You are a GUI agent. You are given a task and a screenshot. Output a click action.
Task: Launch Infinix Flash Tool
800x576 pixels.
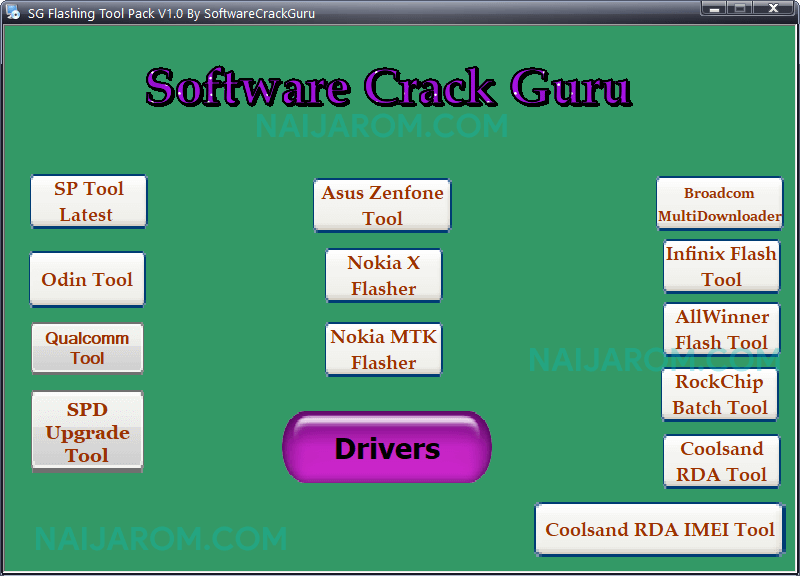pyautogui.click(x=721, y=266)
